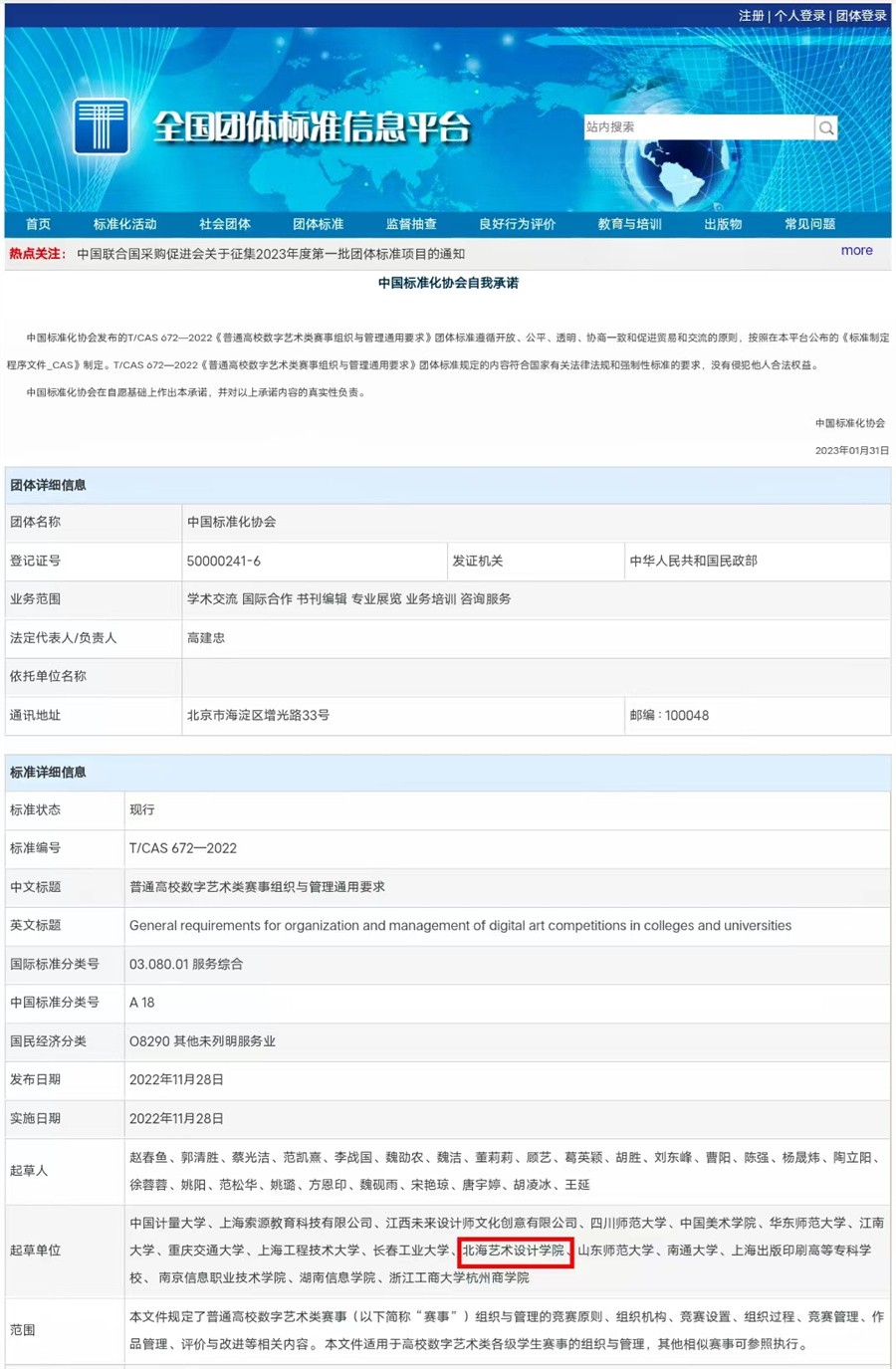Screen dimensions: 896x1369
Task: Click the more link for hot news
Action: (x=856, y=251)
